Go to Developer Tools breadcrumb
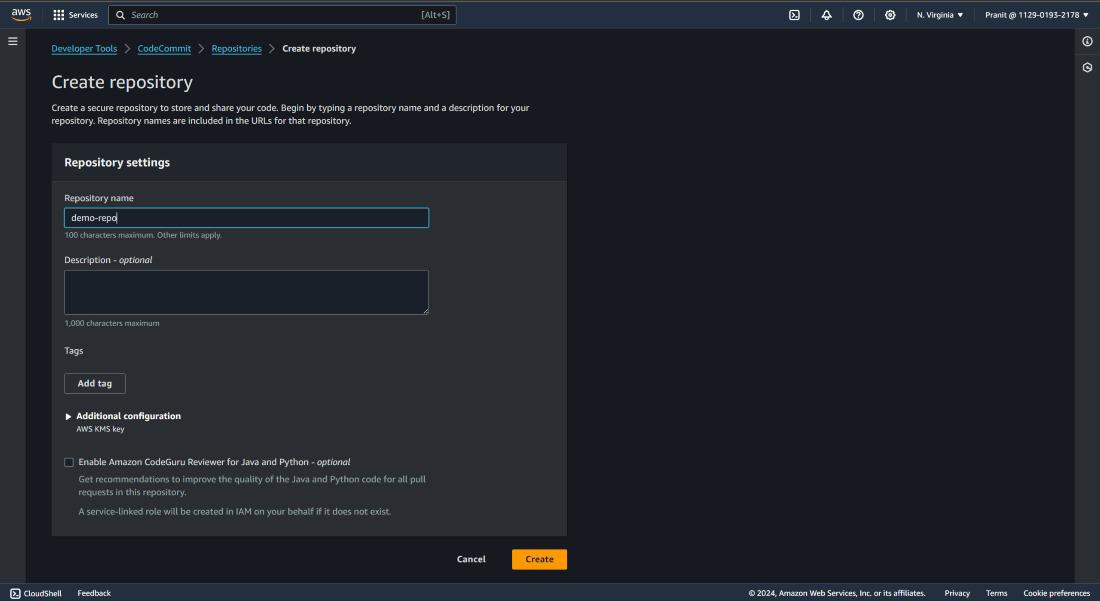This screenshot has width=1100, height=601. click(x=84, y=48)
